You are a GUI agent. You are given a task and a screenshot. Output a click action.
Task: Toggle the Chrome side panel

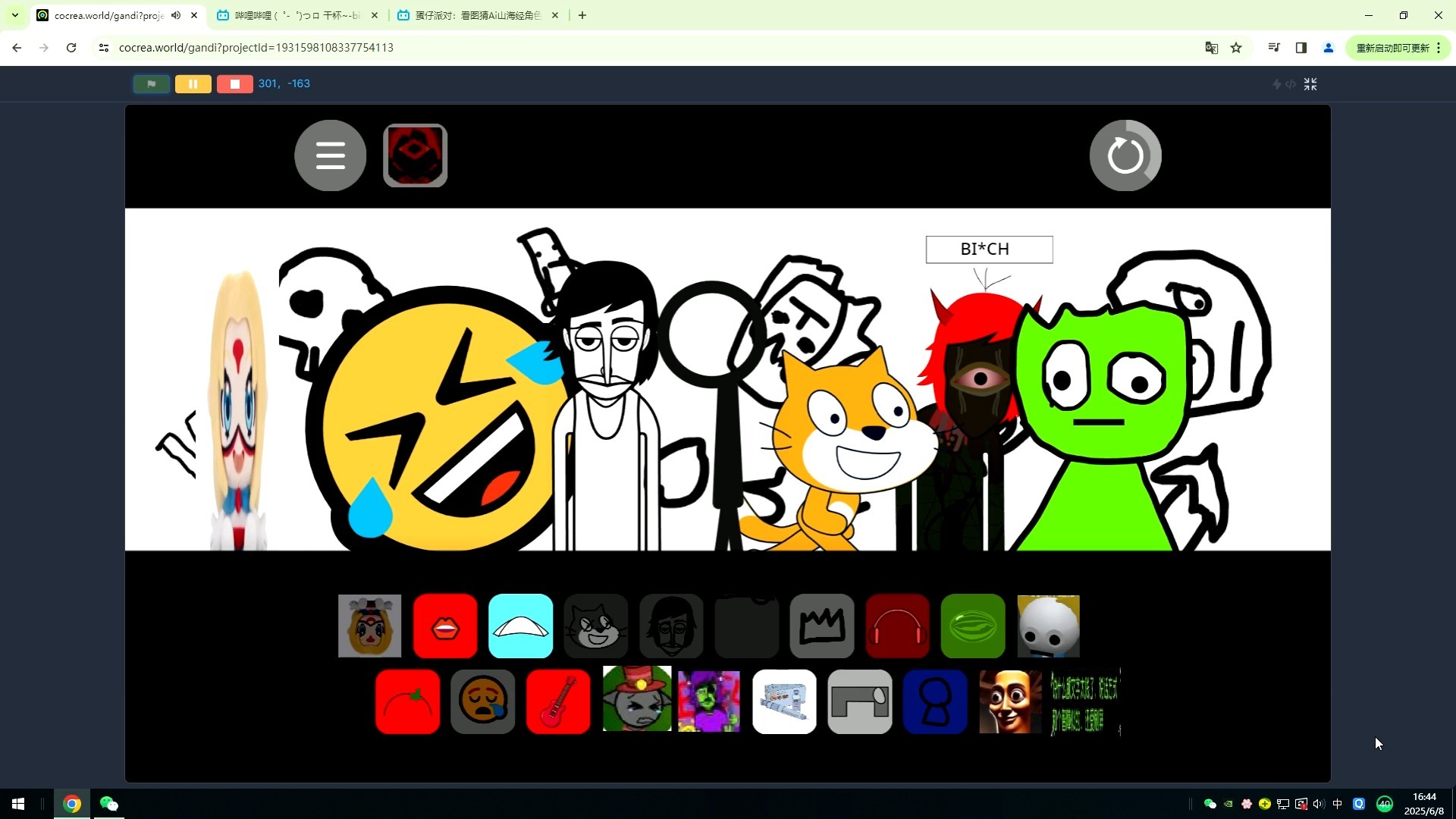point(1301,48)
